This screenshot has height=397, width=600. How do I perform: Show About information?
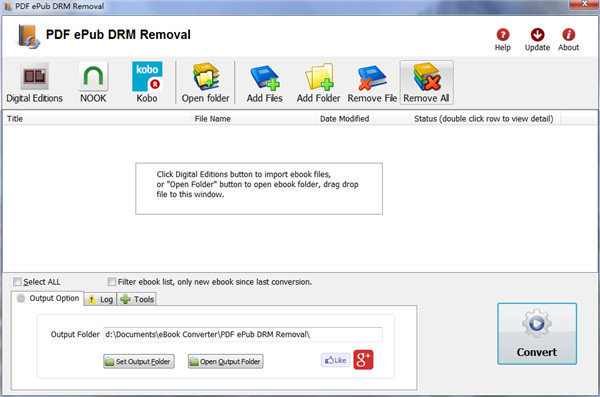[x=568, y=39]
